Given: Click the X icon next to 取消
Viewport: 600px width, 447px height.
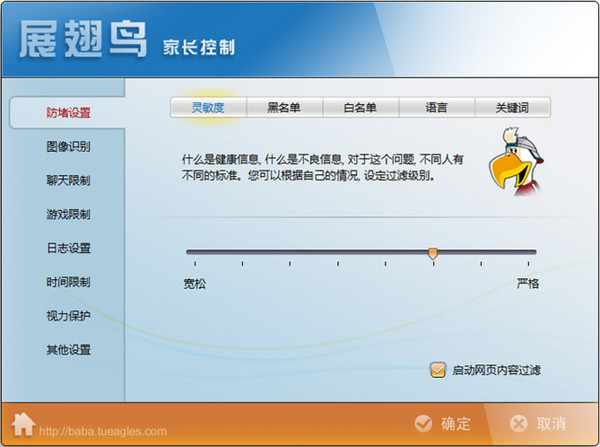Looking at the screenshot, I should [518, 424].
